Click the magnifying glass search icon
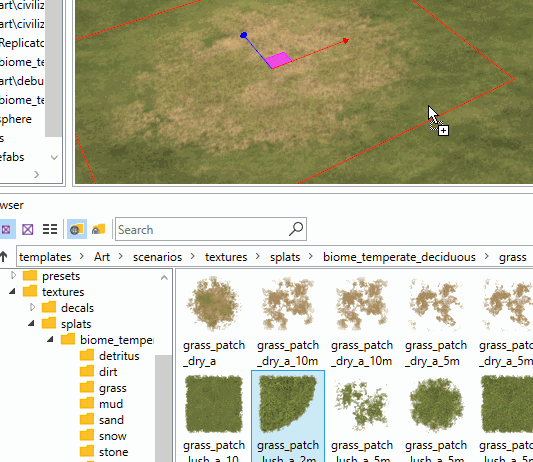The height and width of the screenshot is (462, 533). click(295, 229)
